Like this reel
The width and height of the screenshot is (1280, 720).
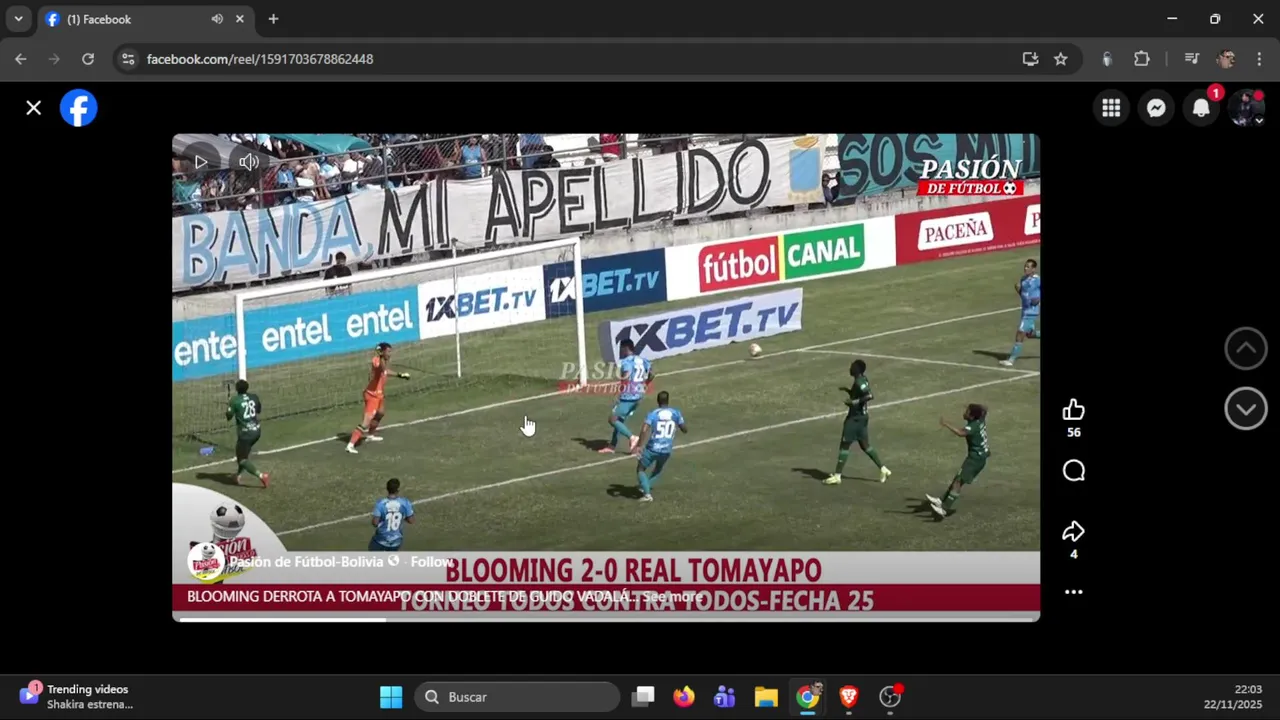click(1074, 410)
